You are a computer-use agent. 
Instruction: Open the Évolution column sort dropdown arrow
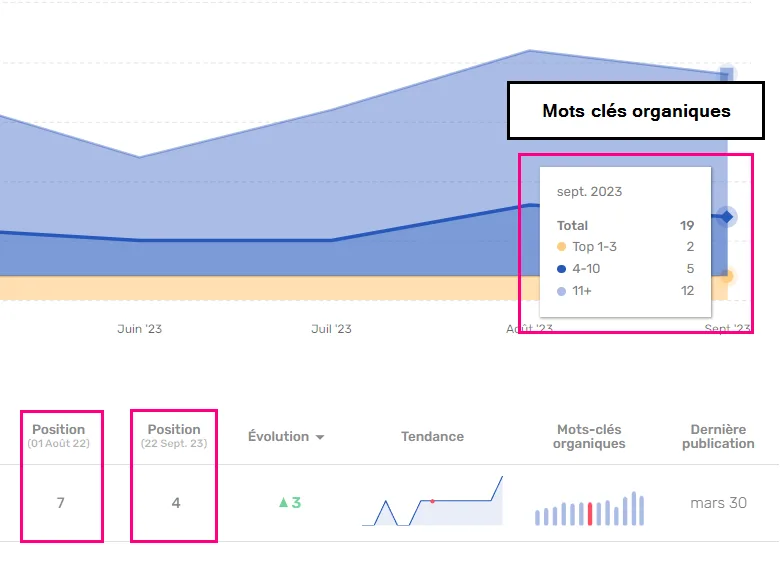point(320,437)
